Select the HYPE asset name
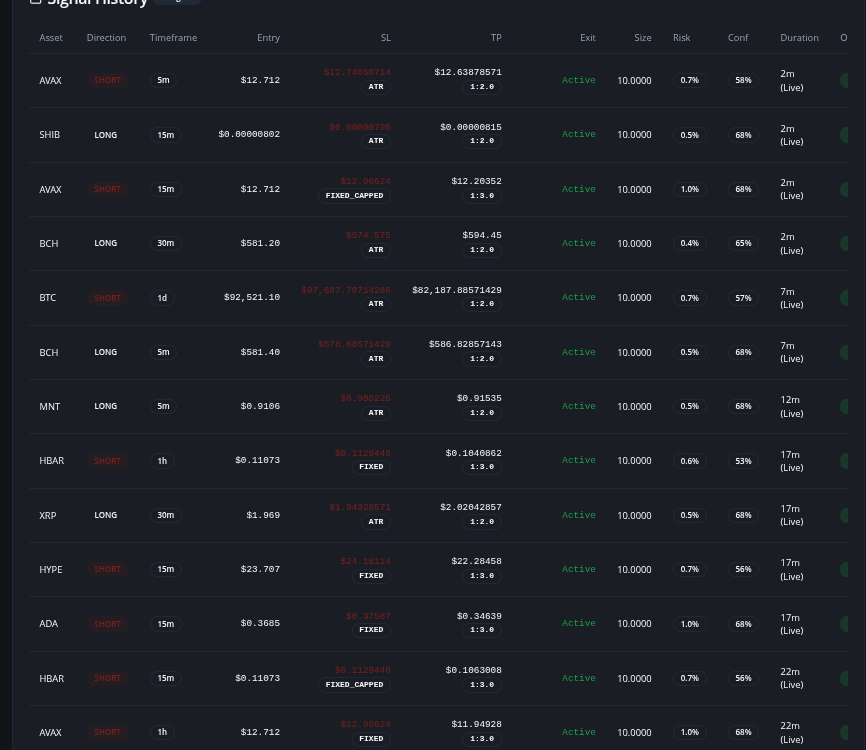The width and height of the screenshot is (866, 750). tap(51, 569)
